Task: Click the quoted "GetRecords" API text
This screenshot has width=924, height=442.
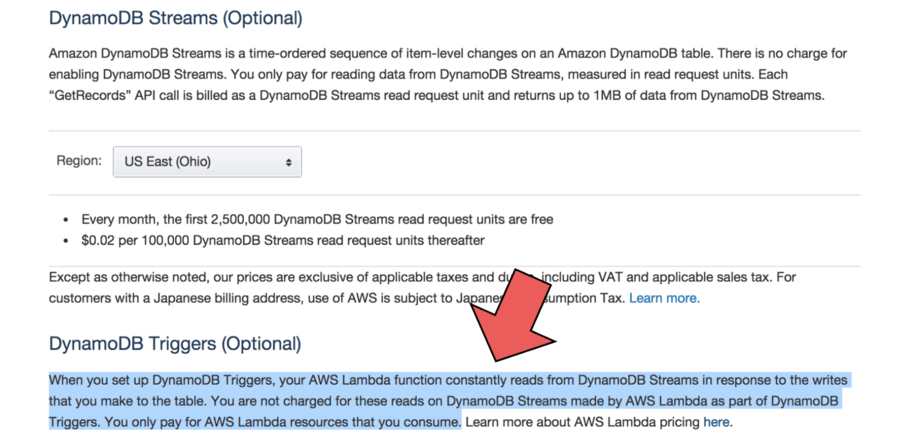Action: tap(97, 95)
